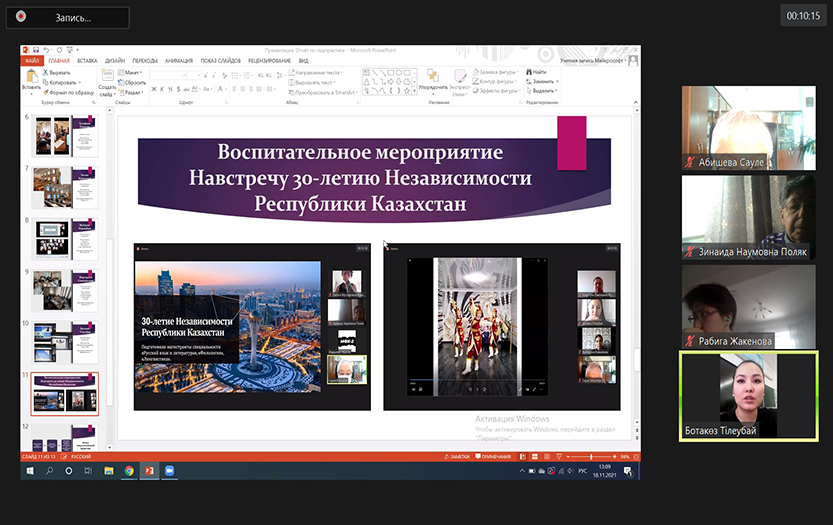Switch to the АНИМАЦИЯ ribbon tab
This screenshot has width=833, height=525.
coord(179,60)
